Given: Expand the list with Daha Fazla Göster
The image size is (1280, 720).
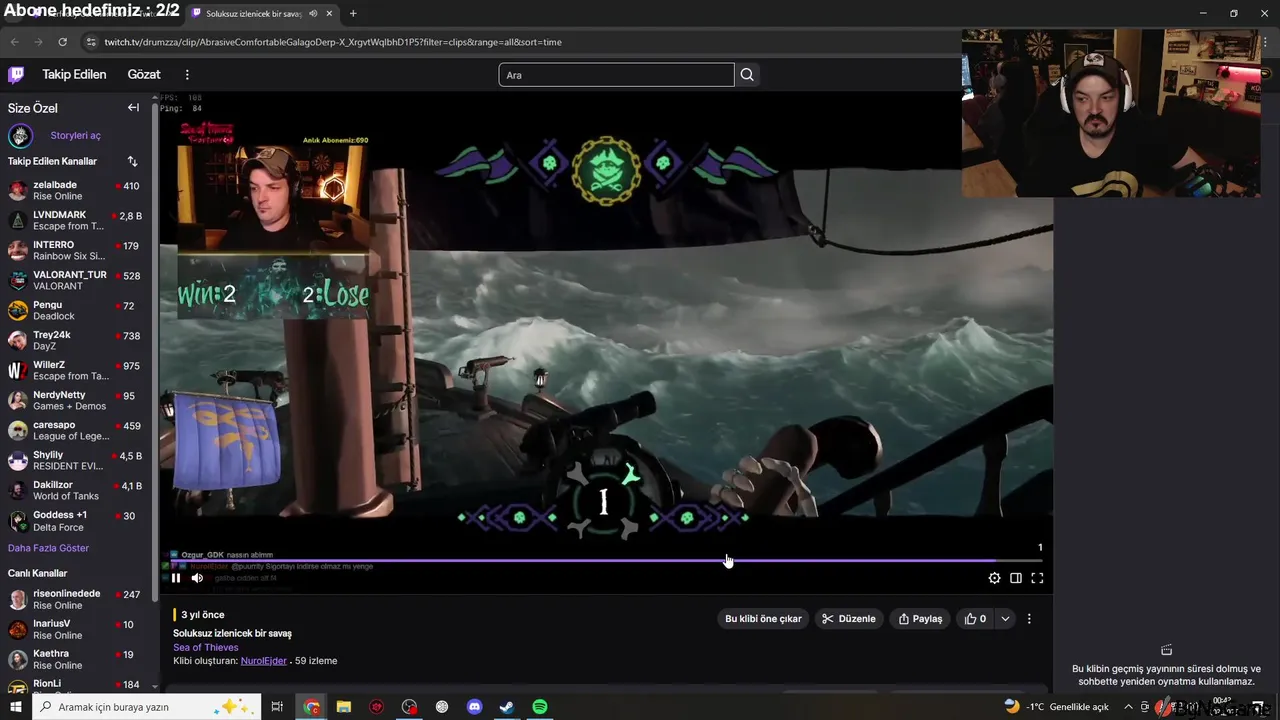Looking at the screenshot, I should (x=48, y=548).
